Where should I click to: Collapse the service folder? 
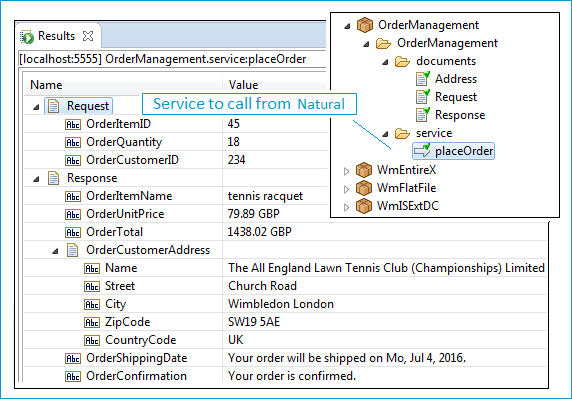[385, 134]
